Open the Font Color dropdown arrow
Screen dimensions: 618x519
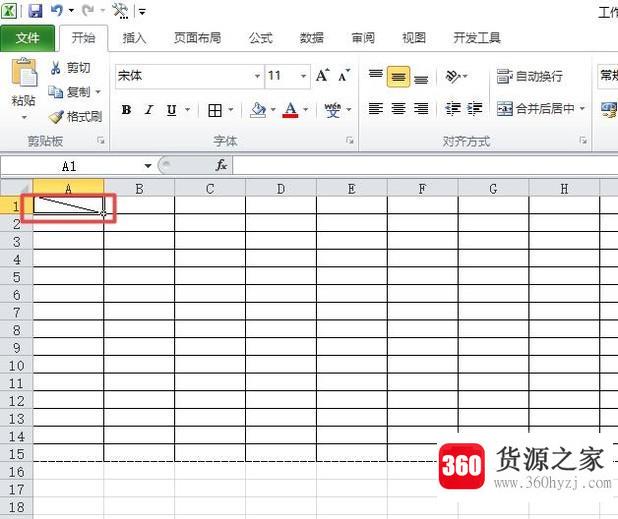point(306,110)
